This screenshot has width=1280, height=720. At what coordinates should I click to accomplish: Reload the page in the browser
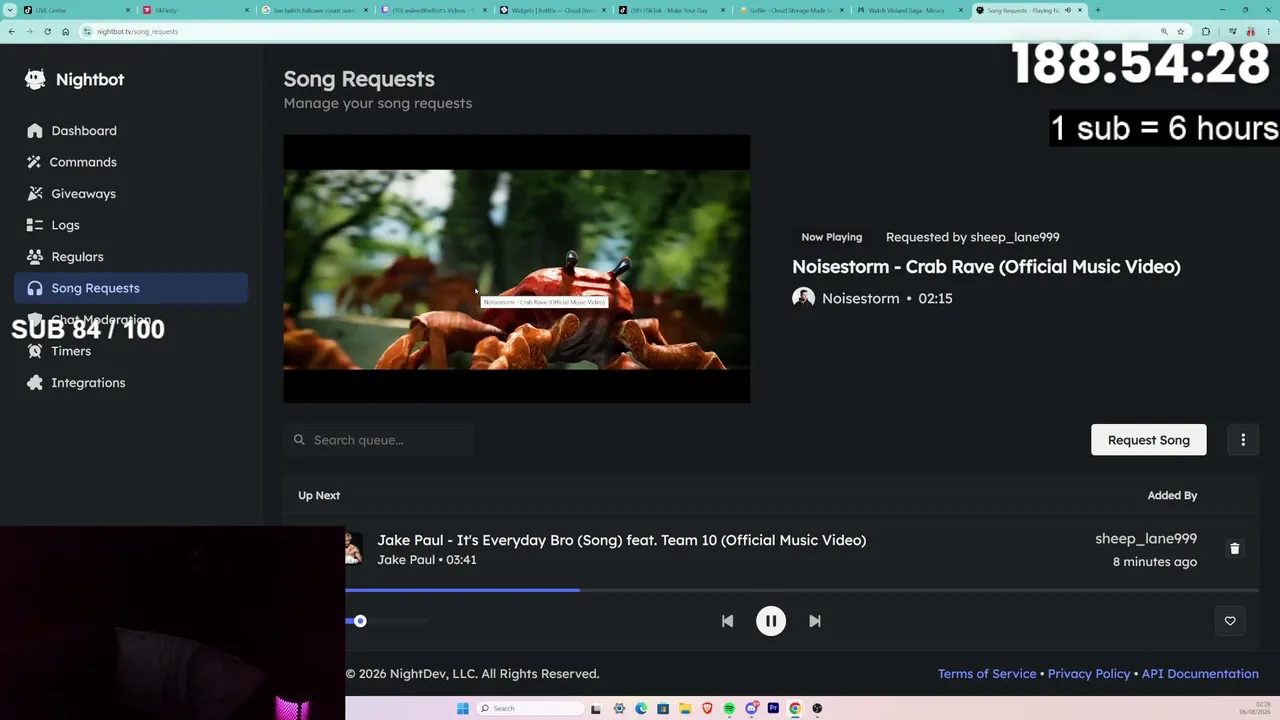point(47,31)
